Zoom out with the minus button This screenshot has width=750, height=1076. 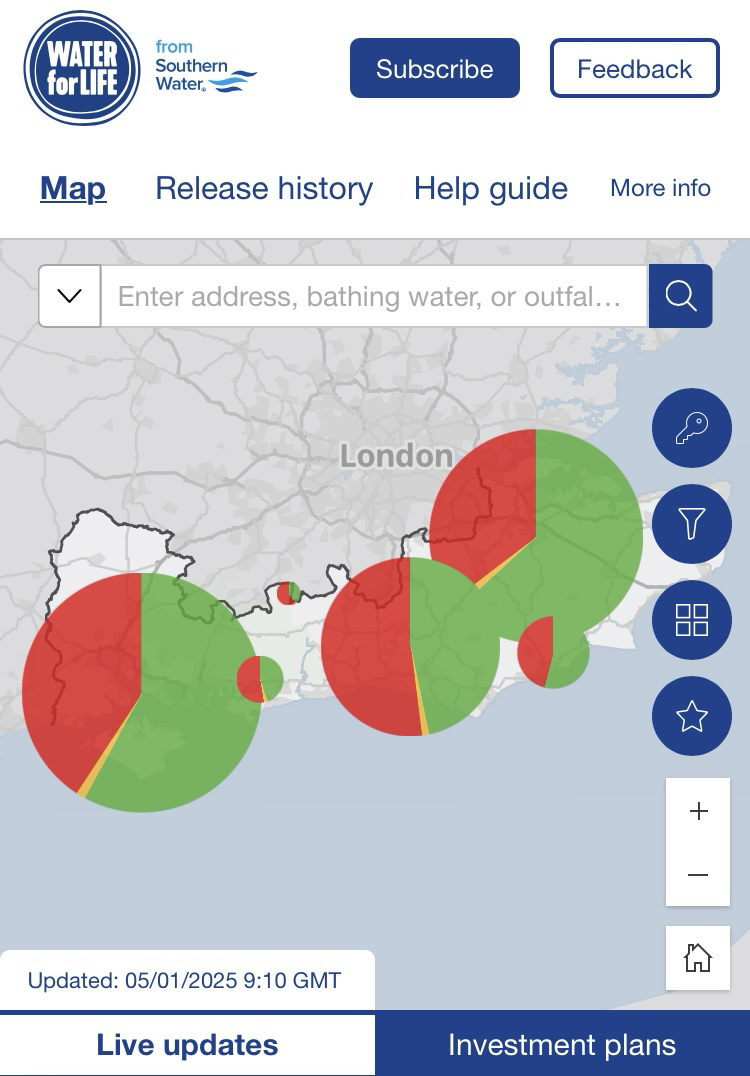[698, 875]
